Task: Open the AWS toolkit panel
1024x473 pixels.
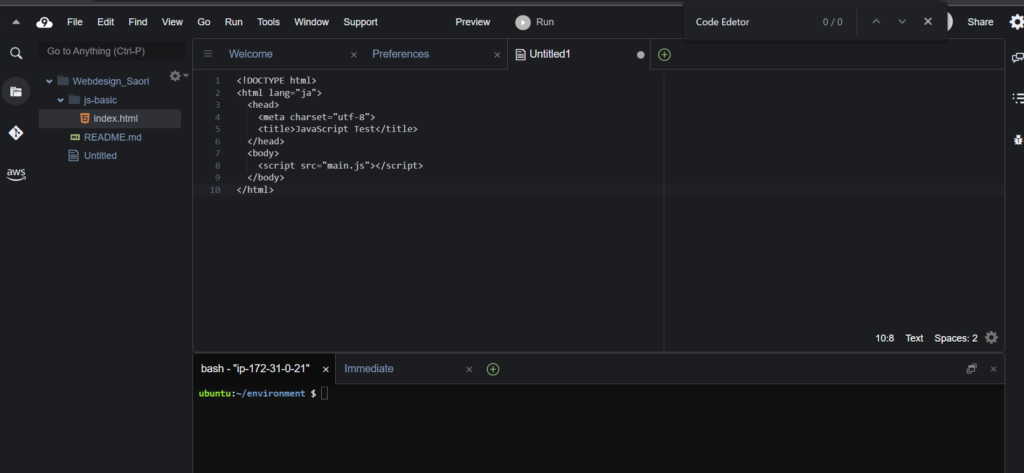Action: 16,174
